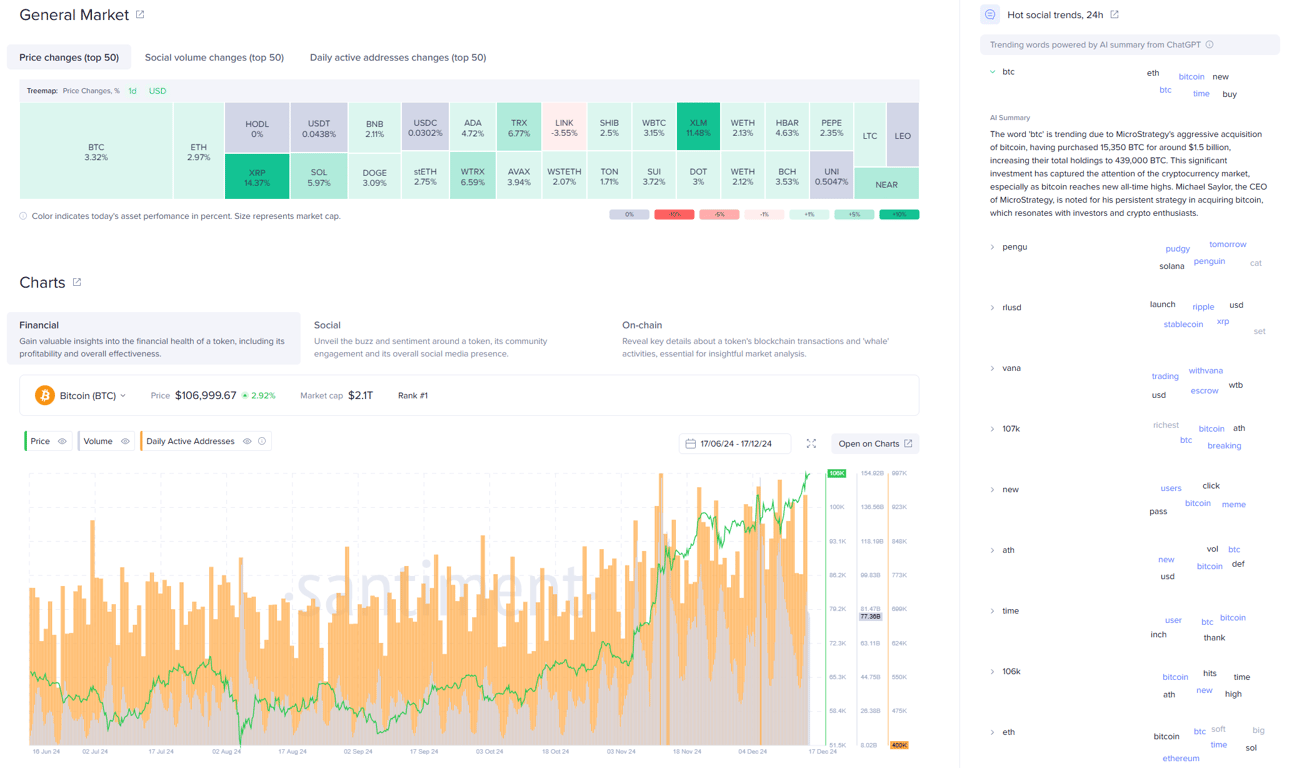The height and width of the screenshot is (768, 1297).
Task: Toggle Volume metric visibility eye
Action: click(125, 441)
